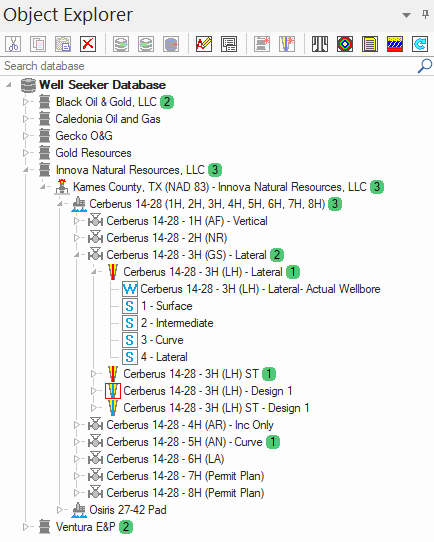Collapse the Well Seeker Database root node
Image resolution: width=434 pixels, height=542 pixels.
click(9, 85)
